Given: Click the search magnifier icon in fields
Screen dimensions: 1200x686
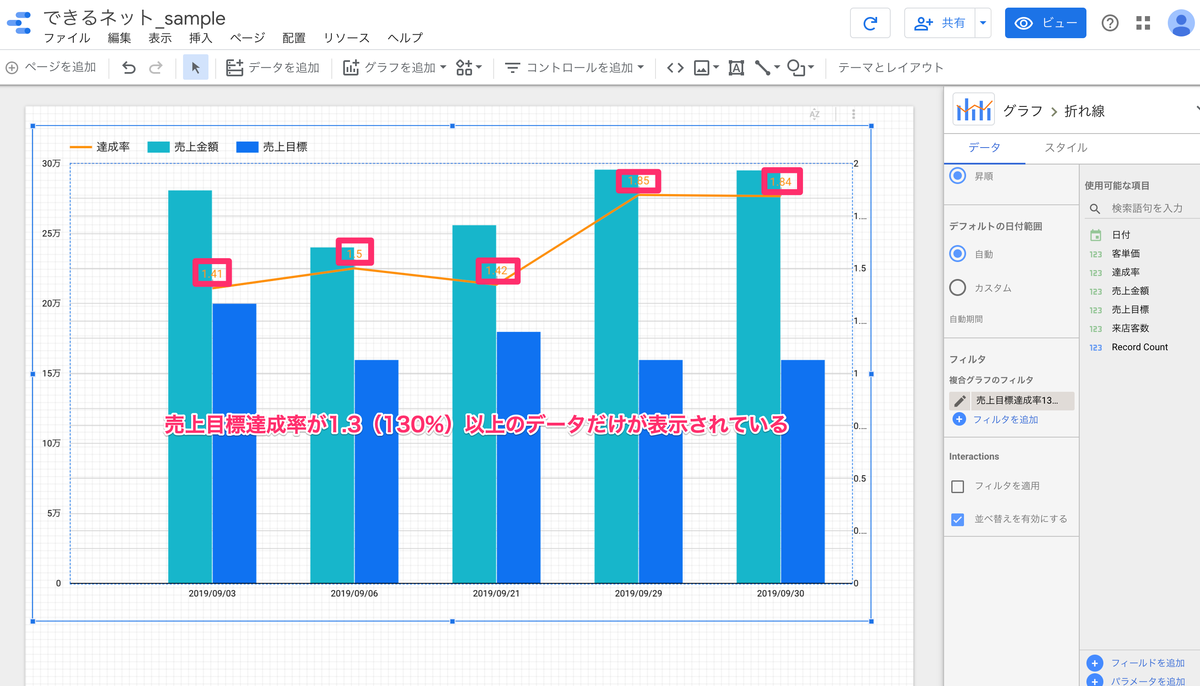Looking at the screenshot, I should click(1095, 208).
